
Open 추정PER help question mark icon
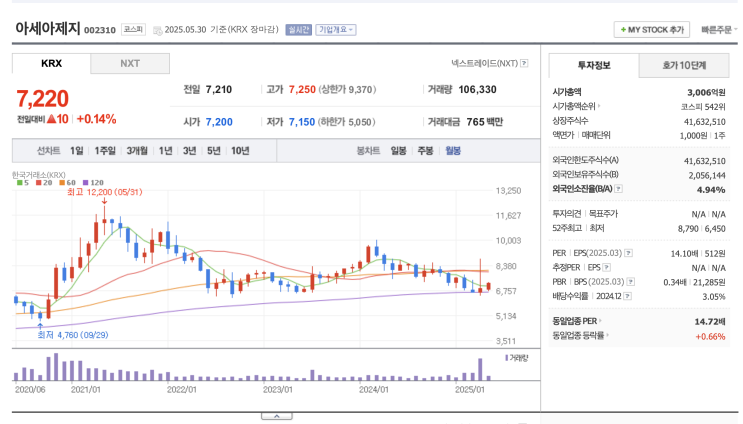(x=607, y=267)
